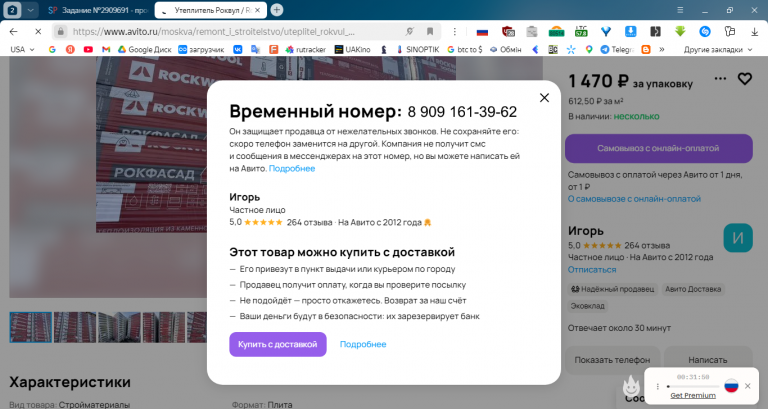Open browser three-dots menu next to address bar

pyautogui.click(x=455, y=31)
